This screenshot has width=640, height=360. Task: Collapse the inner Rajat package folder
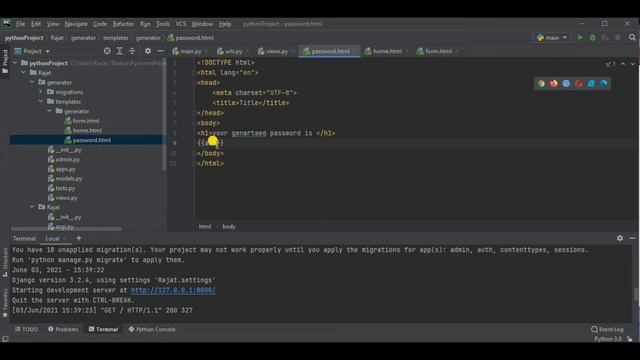tap(32, 207)
